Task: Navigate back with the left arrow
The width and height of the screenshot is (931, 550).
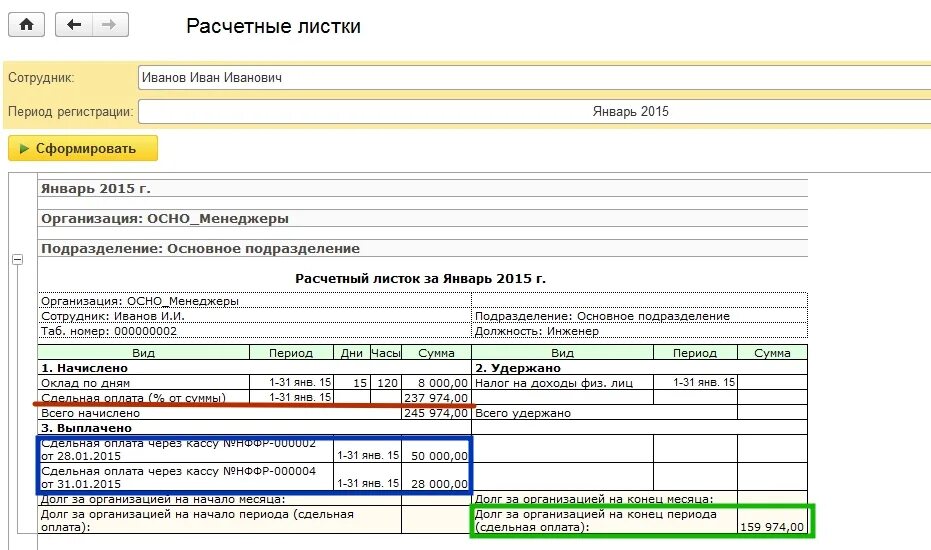Action: coord(74,25)
